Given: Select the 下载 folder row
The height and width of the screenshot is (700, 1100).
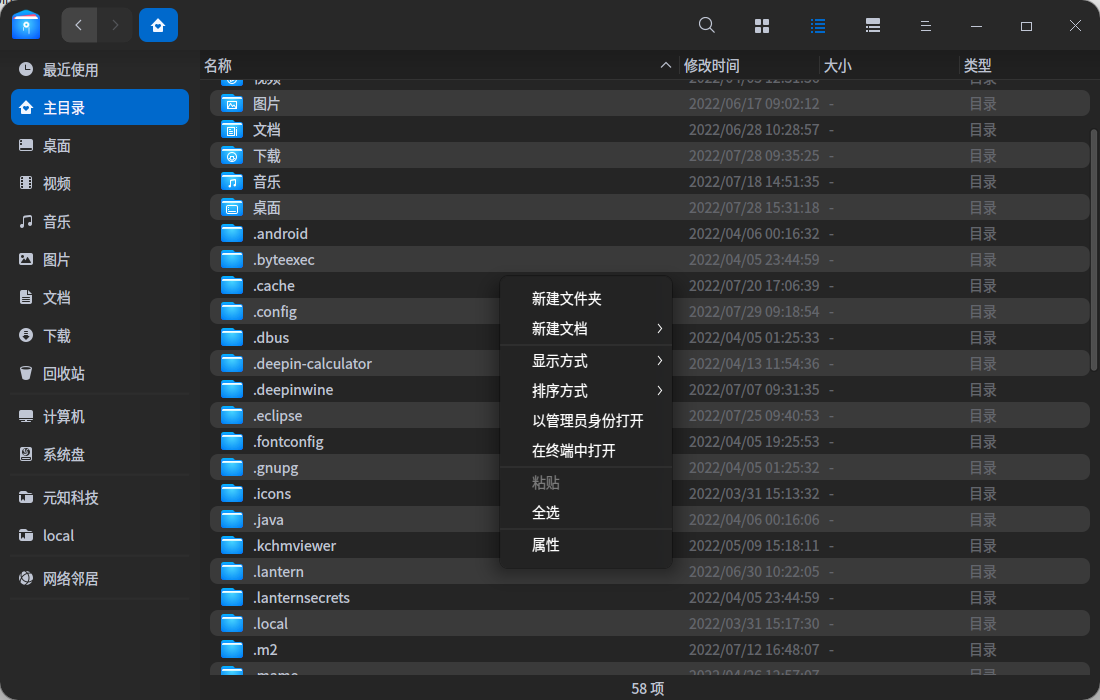Looking at the screenshot, I should (x=650, y=156).
